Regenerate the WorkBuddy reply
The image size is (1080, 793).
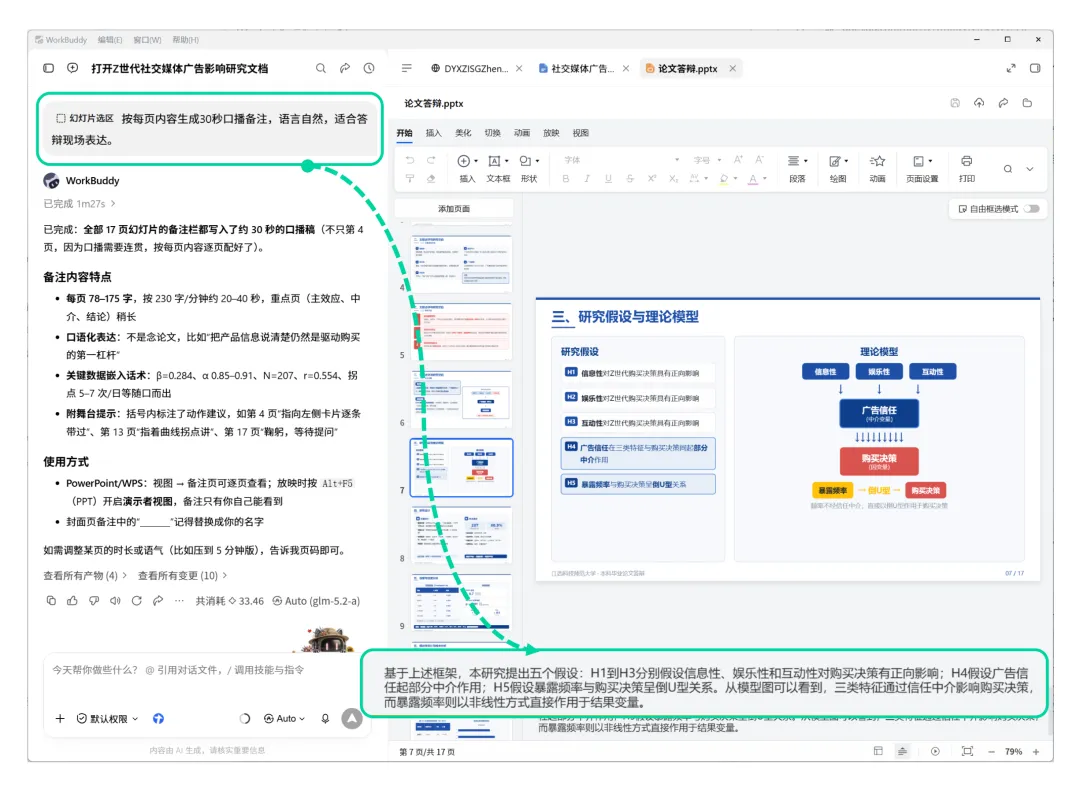[136, 601]
